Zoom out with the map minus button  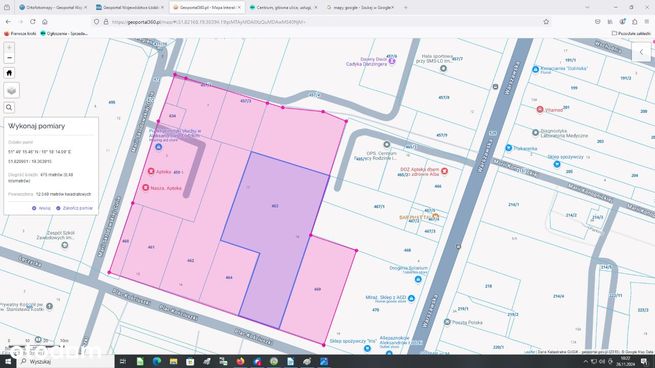[9, 58]
